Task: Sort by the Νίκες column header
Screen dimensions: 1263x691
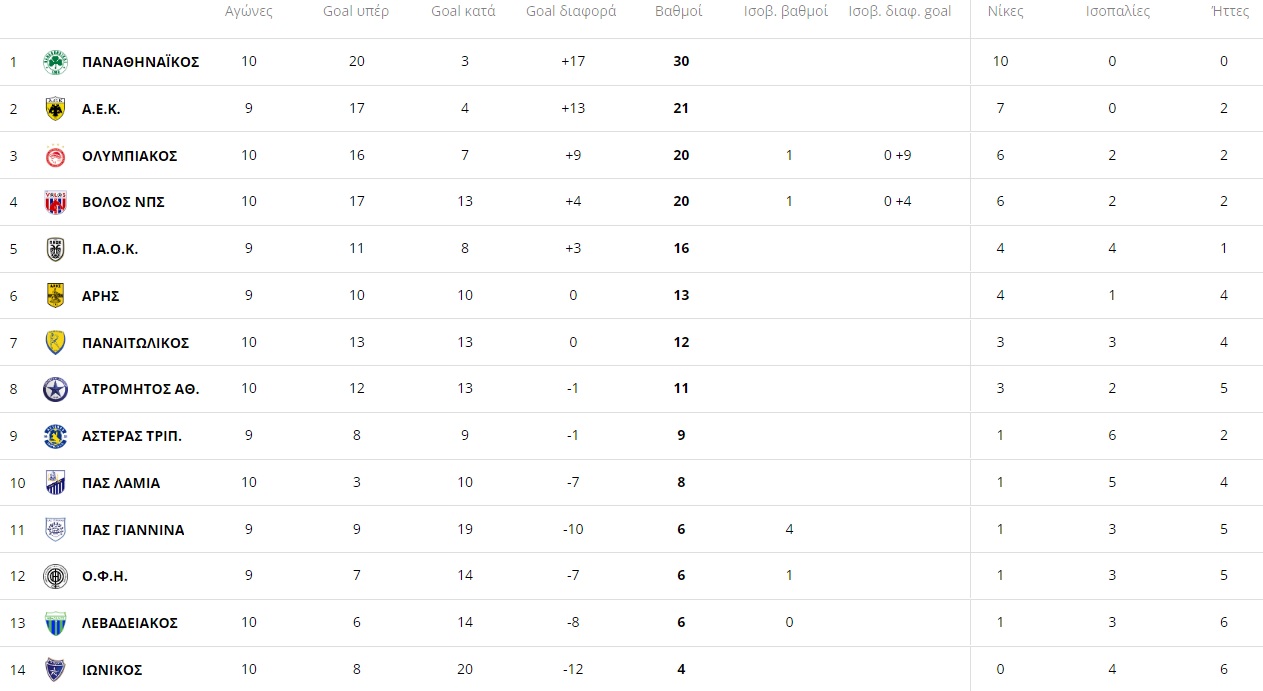Action: 1005,12
